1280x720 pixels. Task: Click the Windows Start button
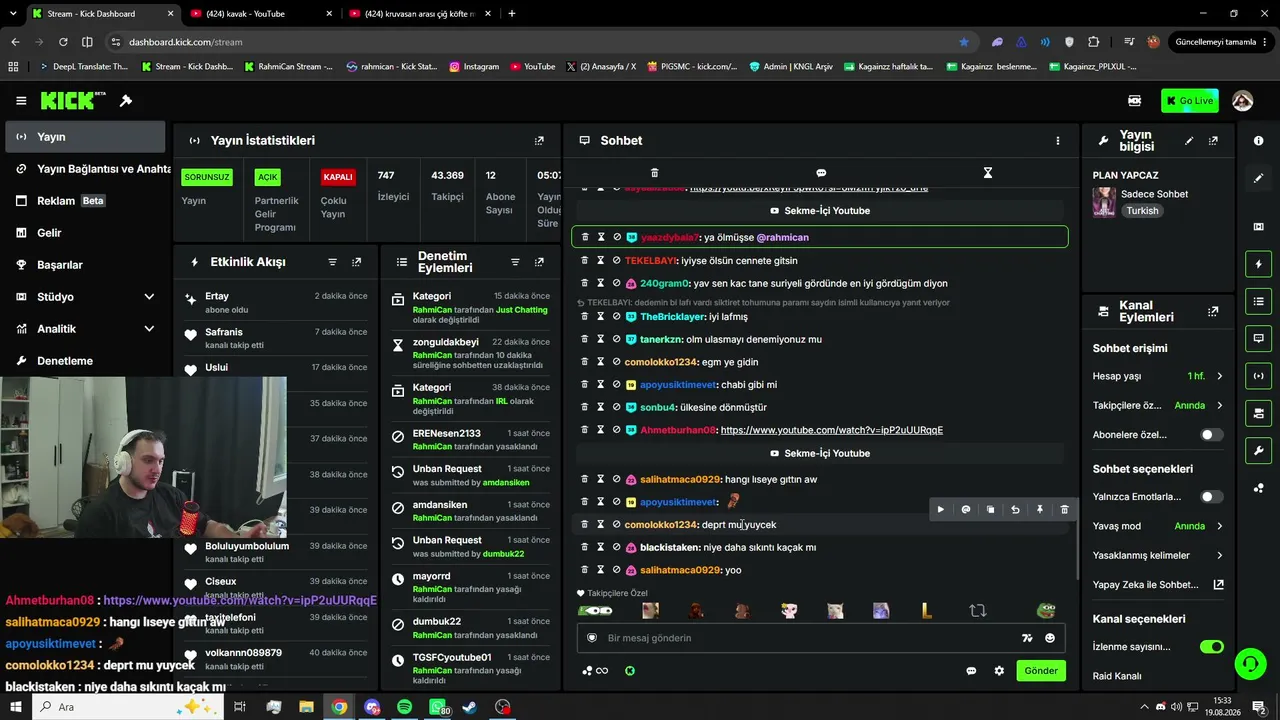click(x=16, y=707)
